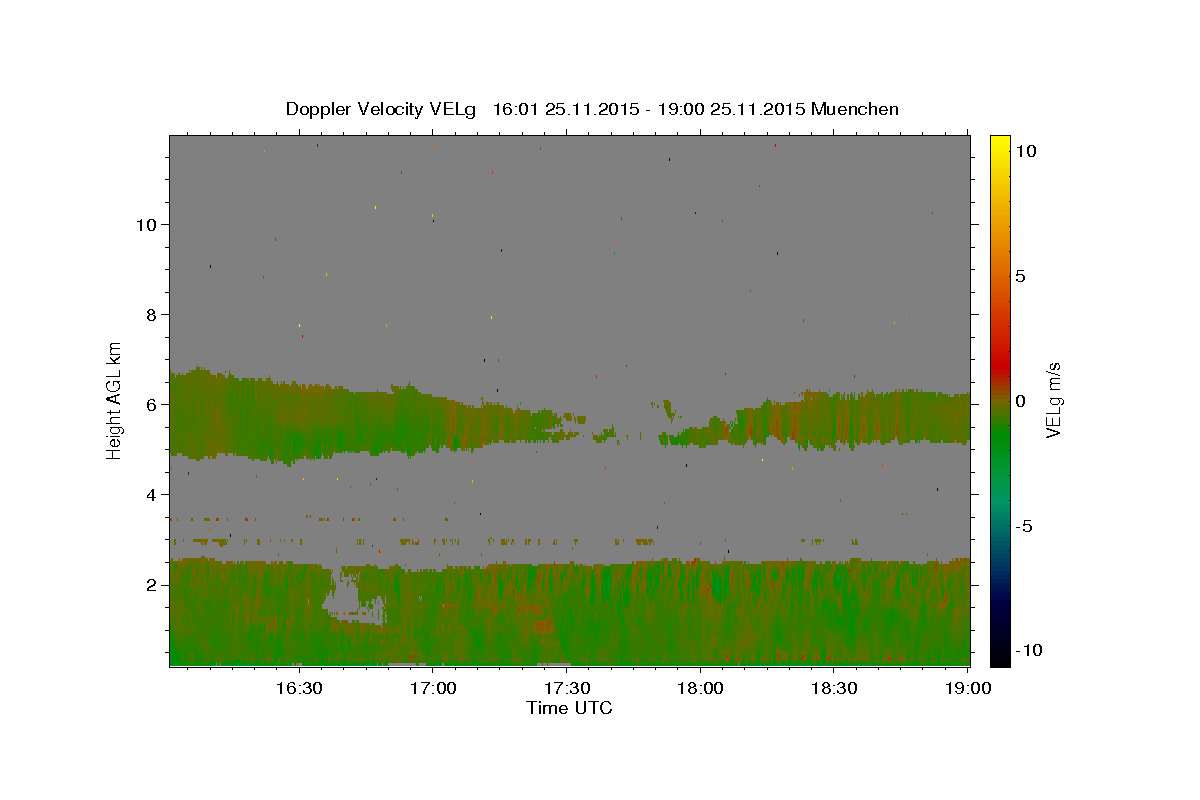Click the colorbar tick label 0
Screen dimensions: 1200x800
coord(1020,401)
